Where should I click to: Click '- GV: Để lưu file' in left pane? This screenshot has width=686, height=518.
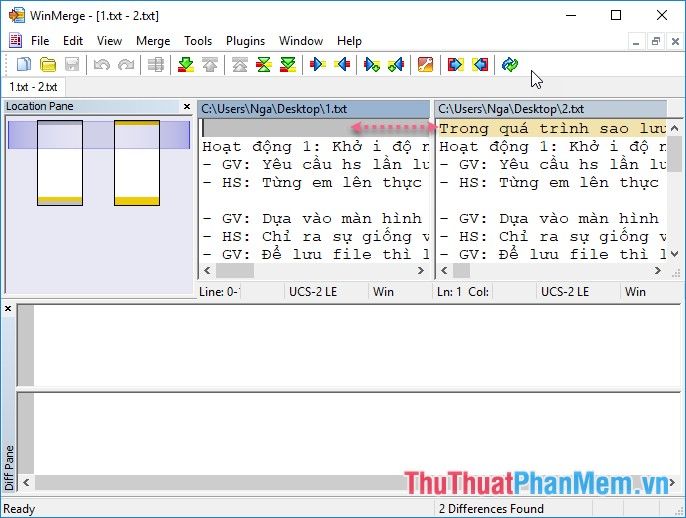coord(315,254)
